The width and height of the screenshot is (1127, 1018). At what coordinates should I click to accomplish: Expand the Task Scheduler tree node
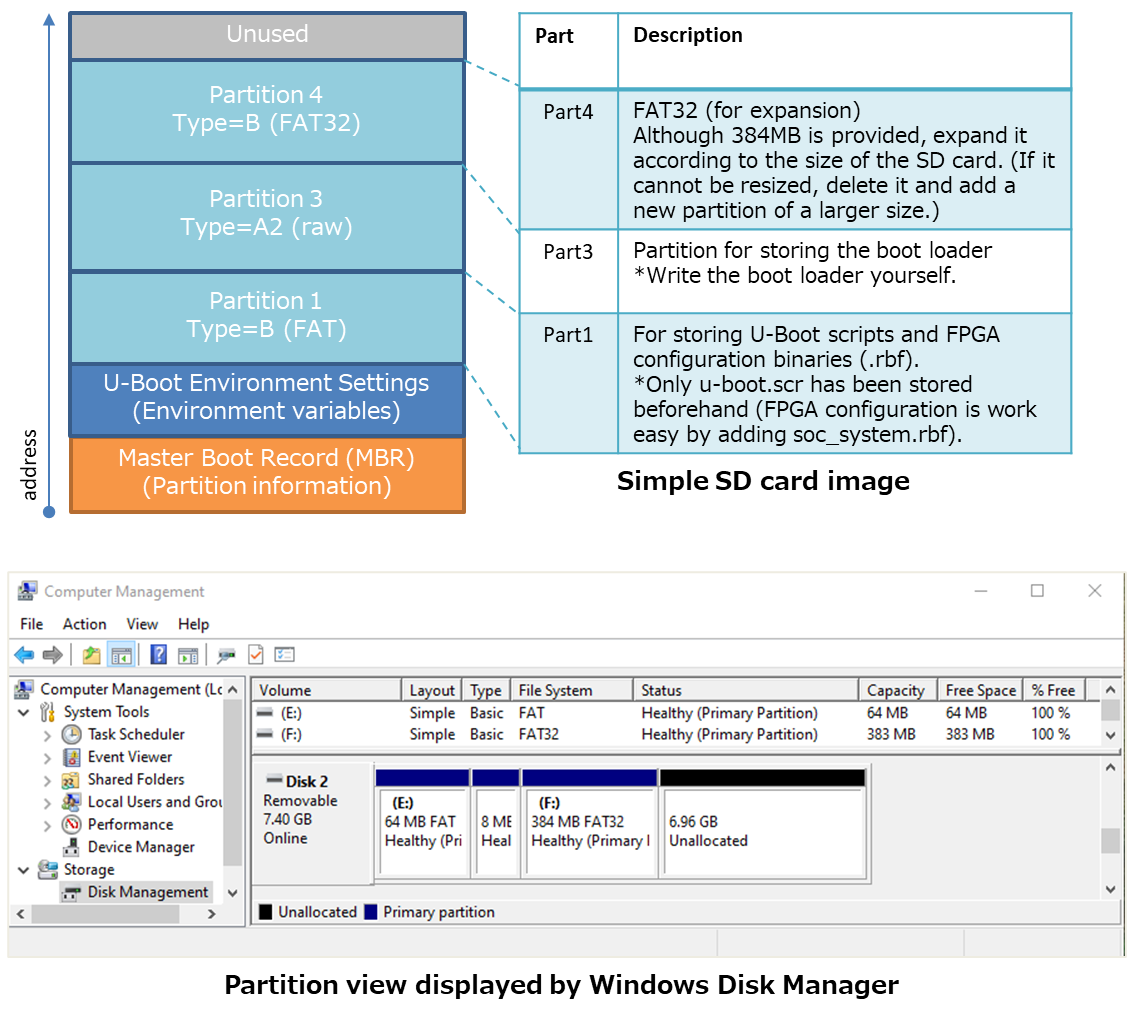click(x=47, y=735)
